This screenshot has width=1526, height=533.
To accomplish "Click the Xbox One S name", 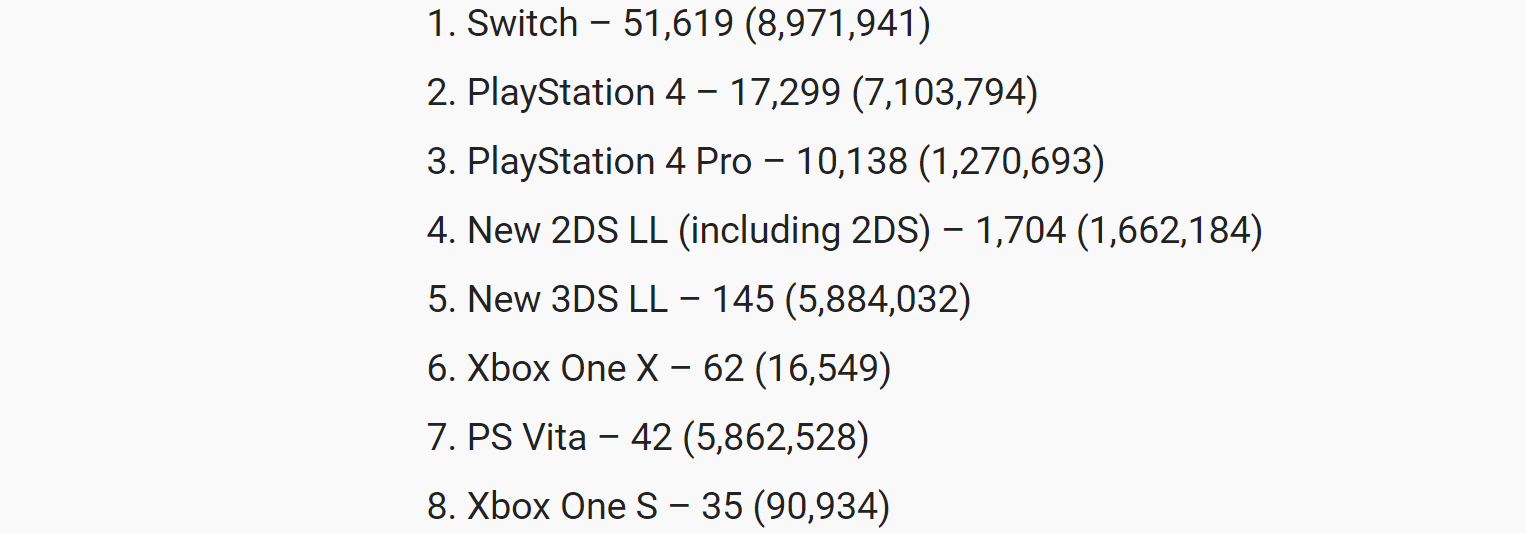I will pos(563,507).
